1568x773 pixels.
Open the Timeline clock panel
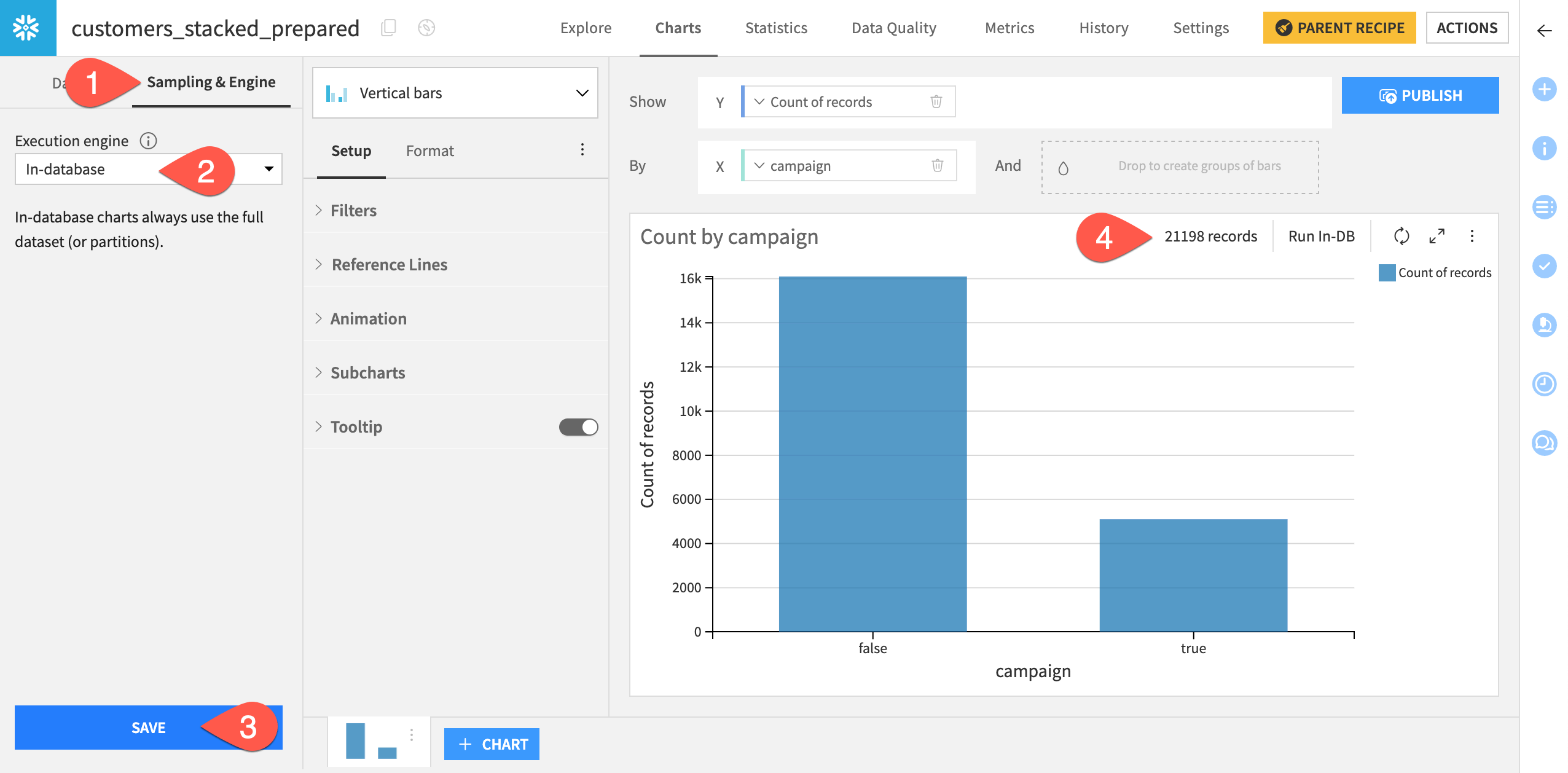(1545, 385)
